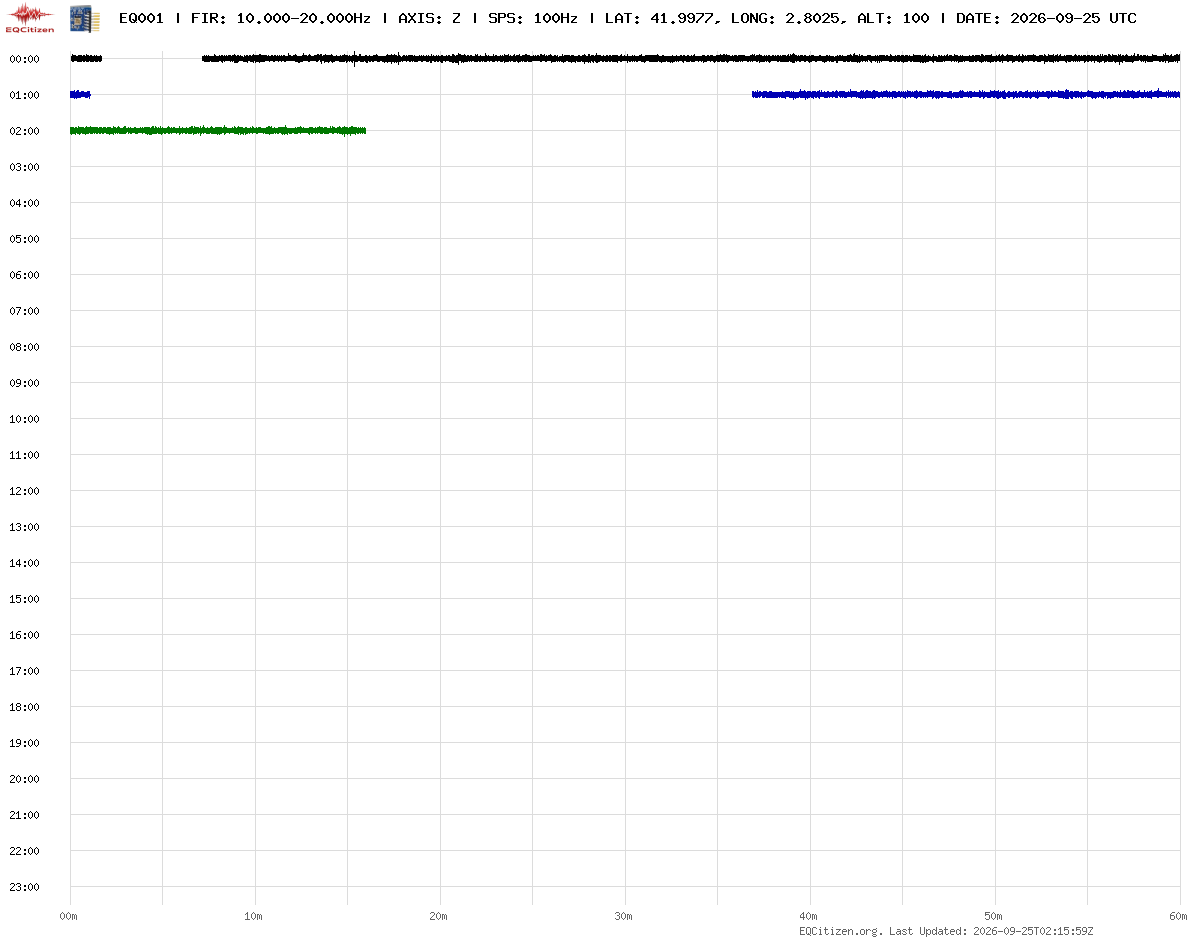Click the blue circuit board device icon
Image resolution: width=1200 pixels, height=940 pixels.
(84, 17)
